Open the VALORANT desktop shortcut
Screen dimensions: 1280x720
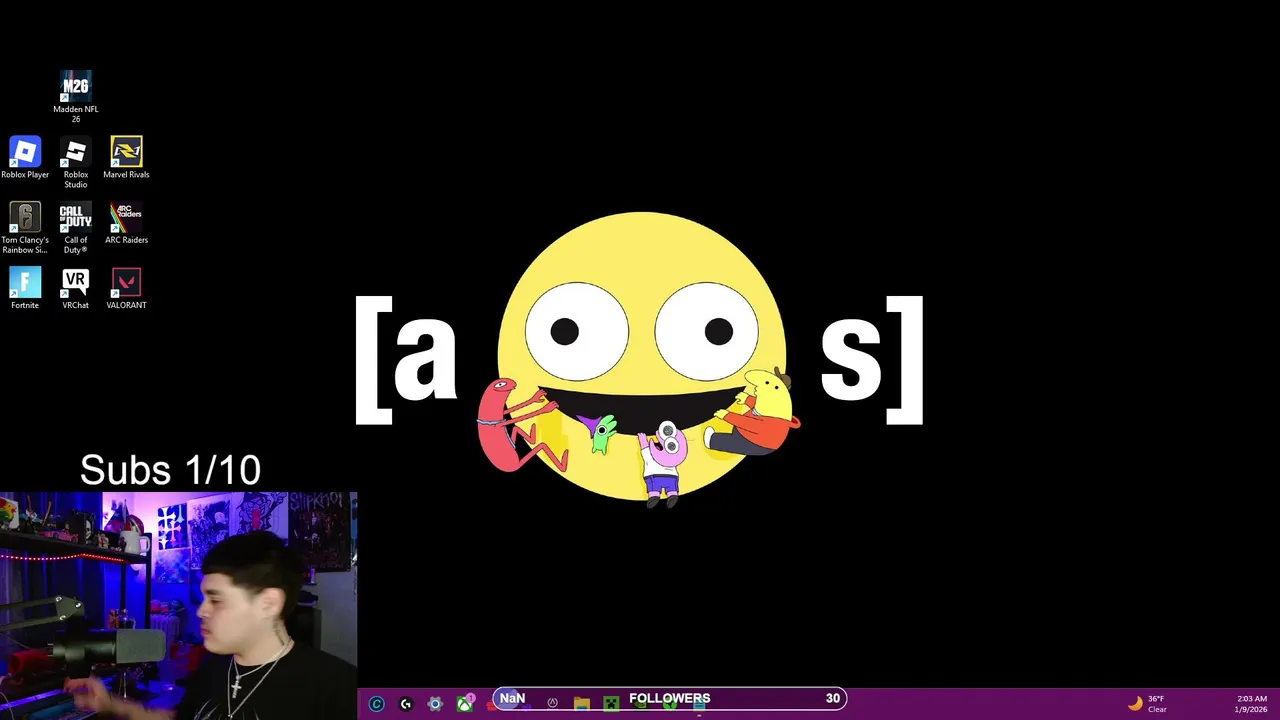[126, 289]
